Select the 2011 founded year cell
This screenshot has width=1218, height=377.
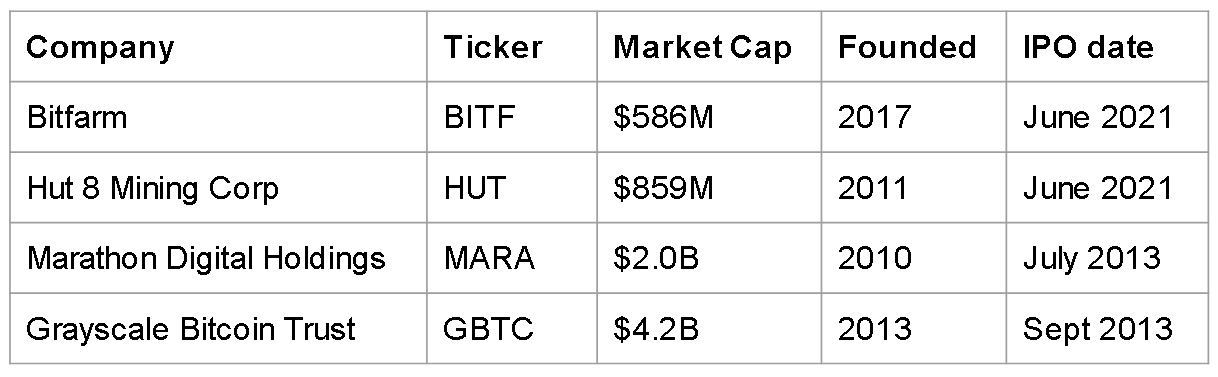pyautogui.click(x=914, y=187)
